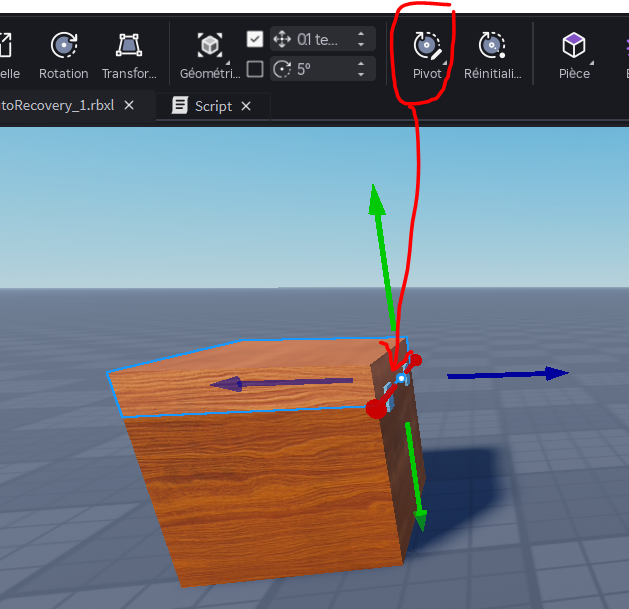Select the Transformer tool
This screenshot has height=609, width=629.
tap(129, 46)
